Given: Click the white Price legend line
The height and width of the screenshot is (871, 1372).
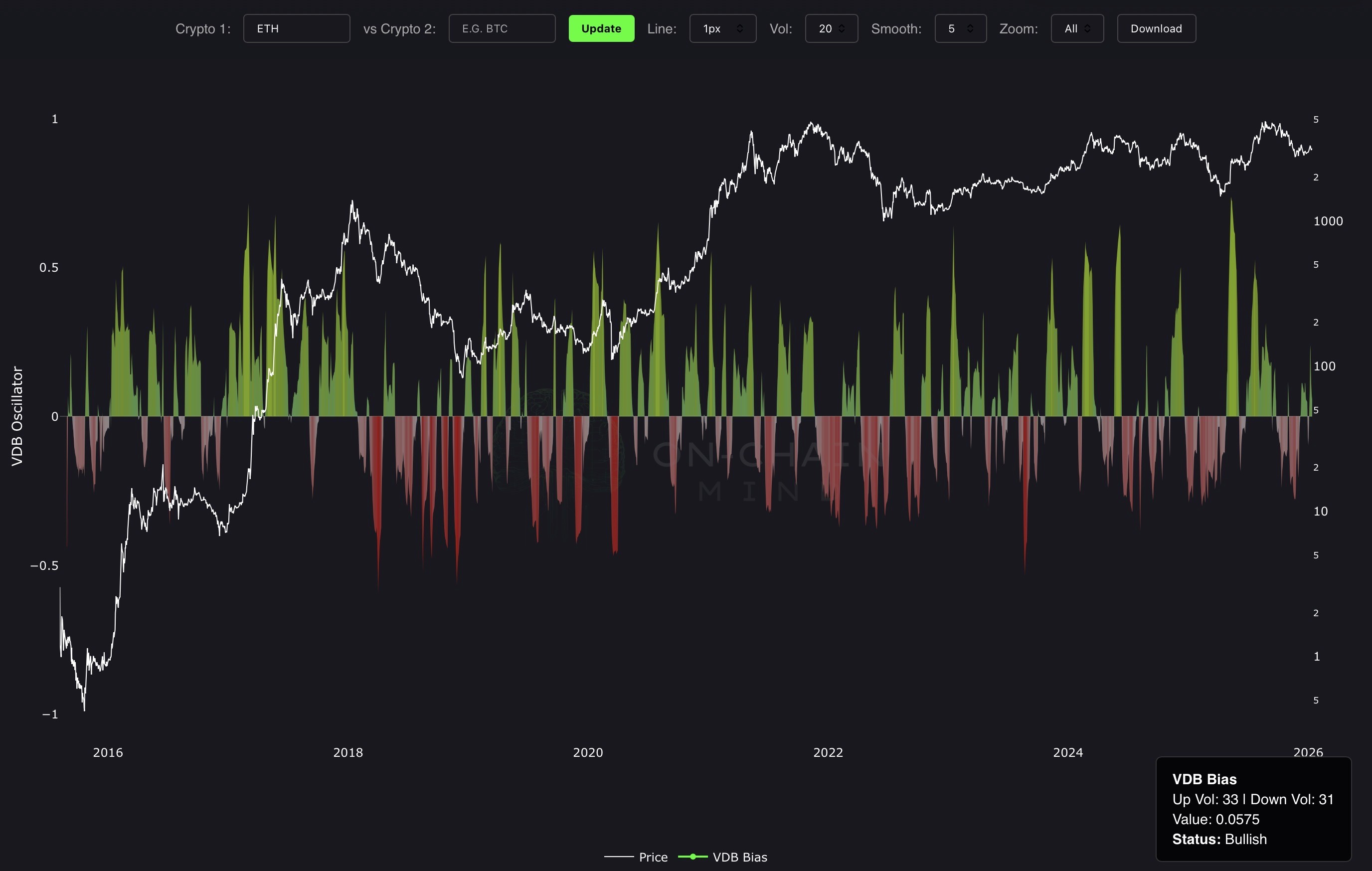Looking at the screenshot, I should tap(619, 856).
